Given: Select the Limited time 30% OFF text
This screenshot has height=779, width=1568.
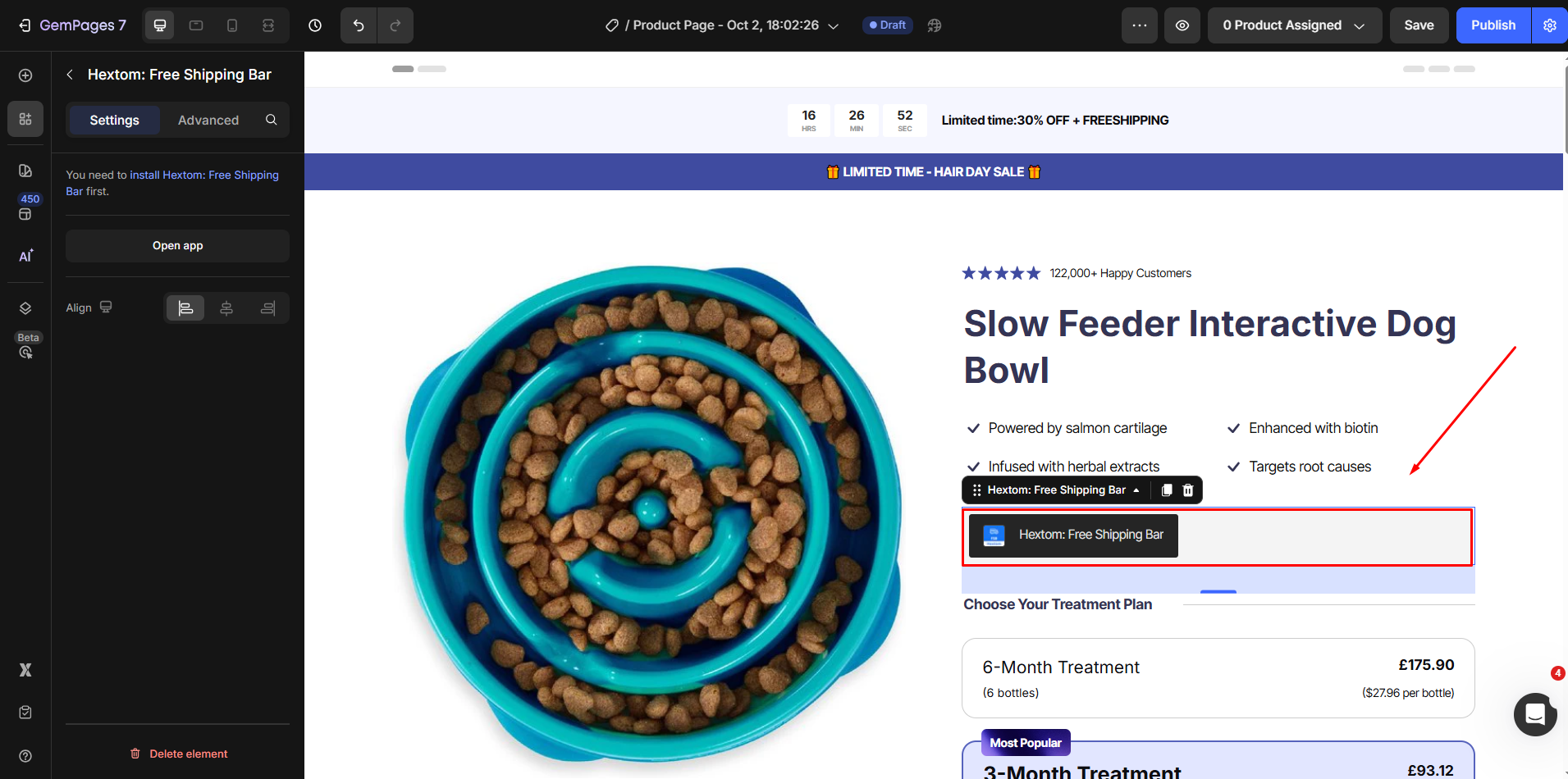Looking at the screenshot, I should 1055,121.
